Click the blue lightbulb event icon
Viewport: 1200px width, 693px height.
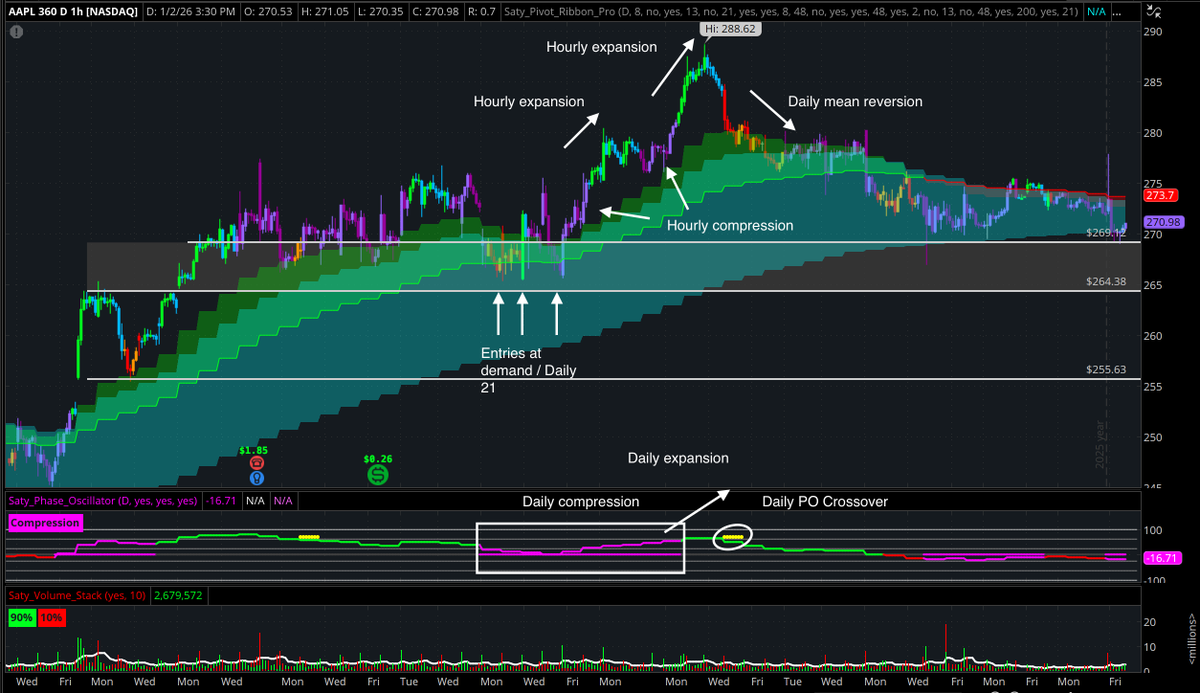pos(257,478)
